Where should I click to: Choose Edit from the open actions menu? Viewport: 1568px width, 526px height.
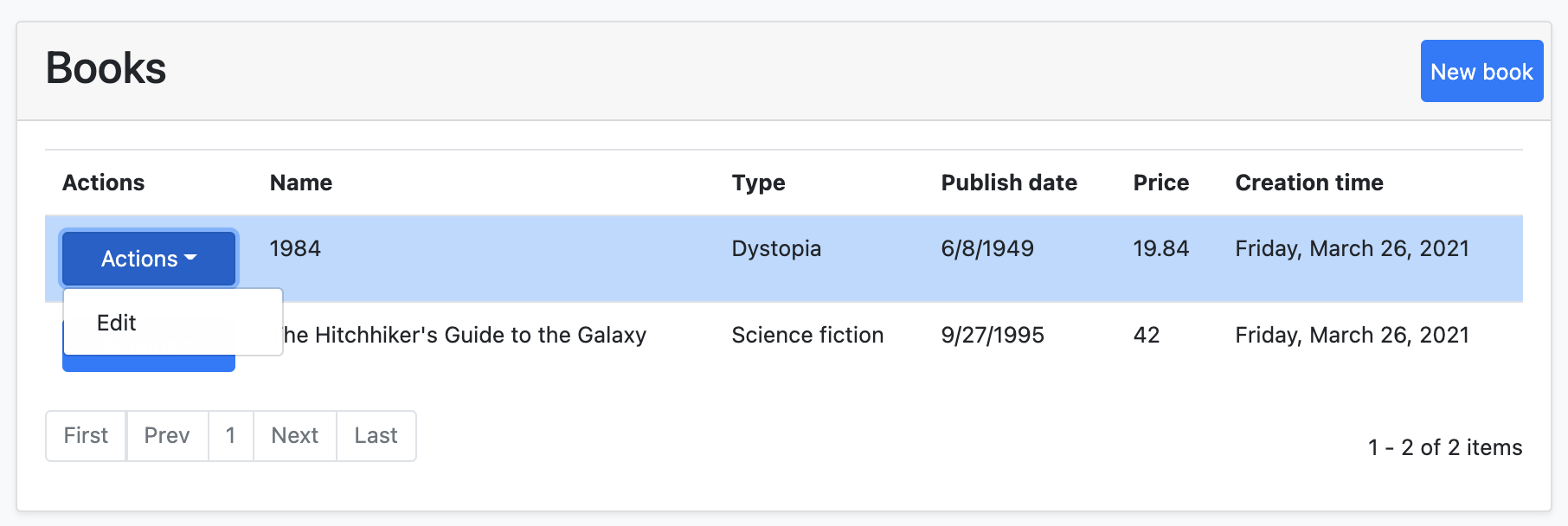click(x=117, y=323)
